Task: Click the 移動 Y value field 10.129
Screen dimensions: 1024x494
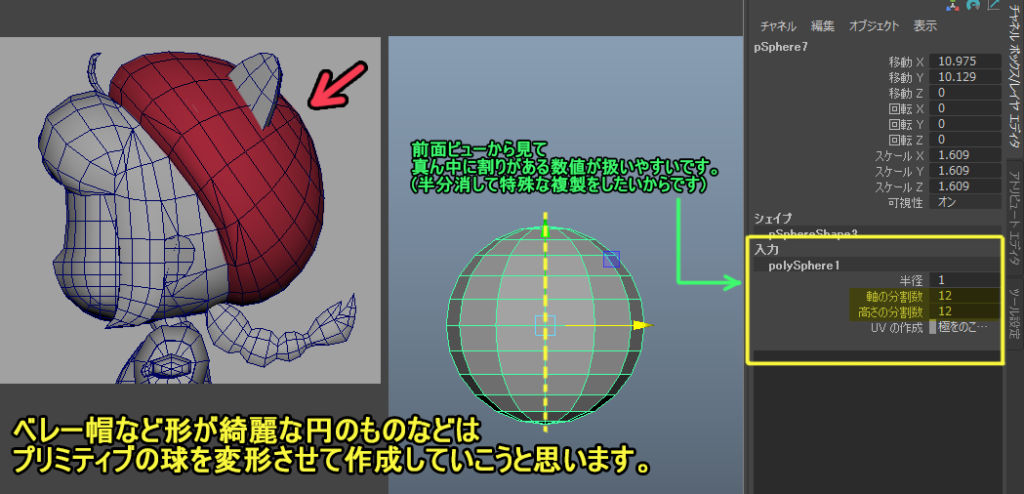Action: [965, 77]
